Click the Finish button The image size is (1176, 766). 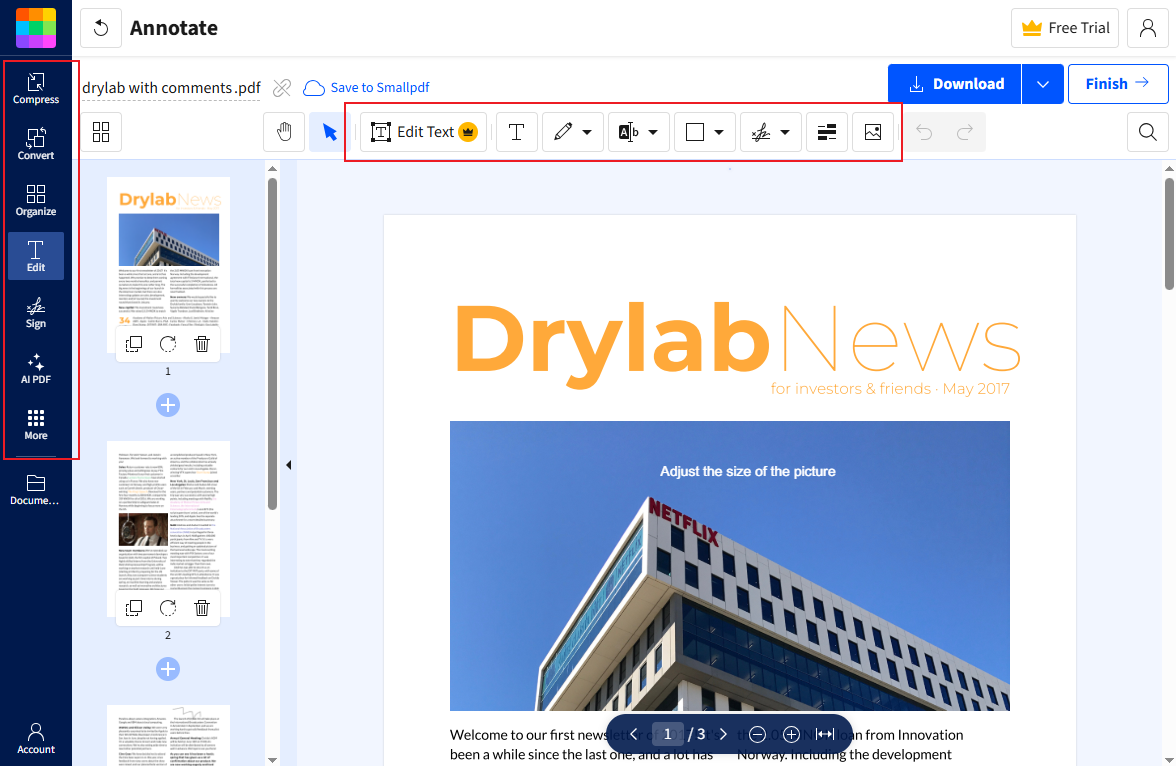tap(1118, 84)
